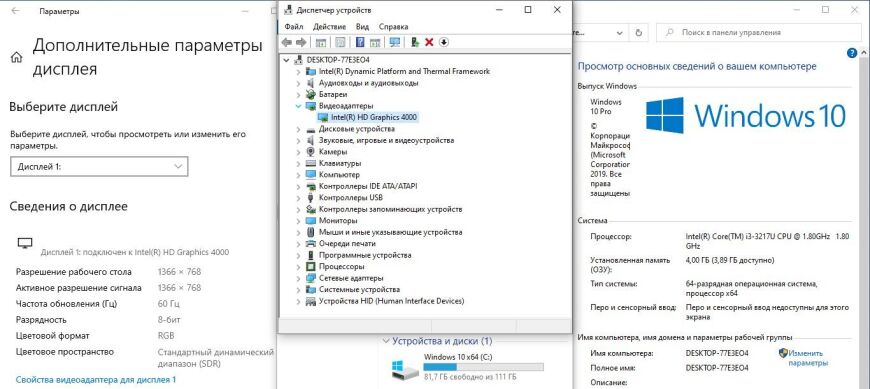Image resolution: width=870 pixels, height=389 pixels.
Task: Expand the Контроллеры USB node
Action: click(299, 198)
